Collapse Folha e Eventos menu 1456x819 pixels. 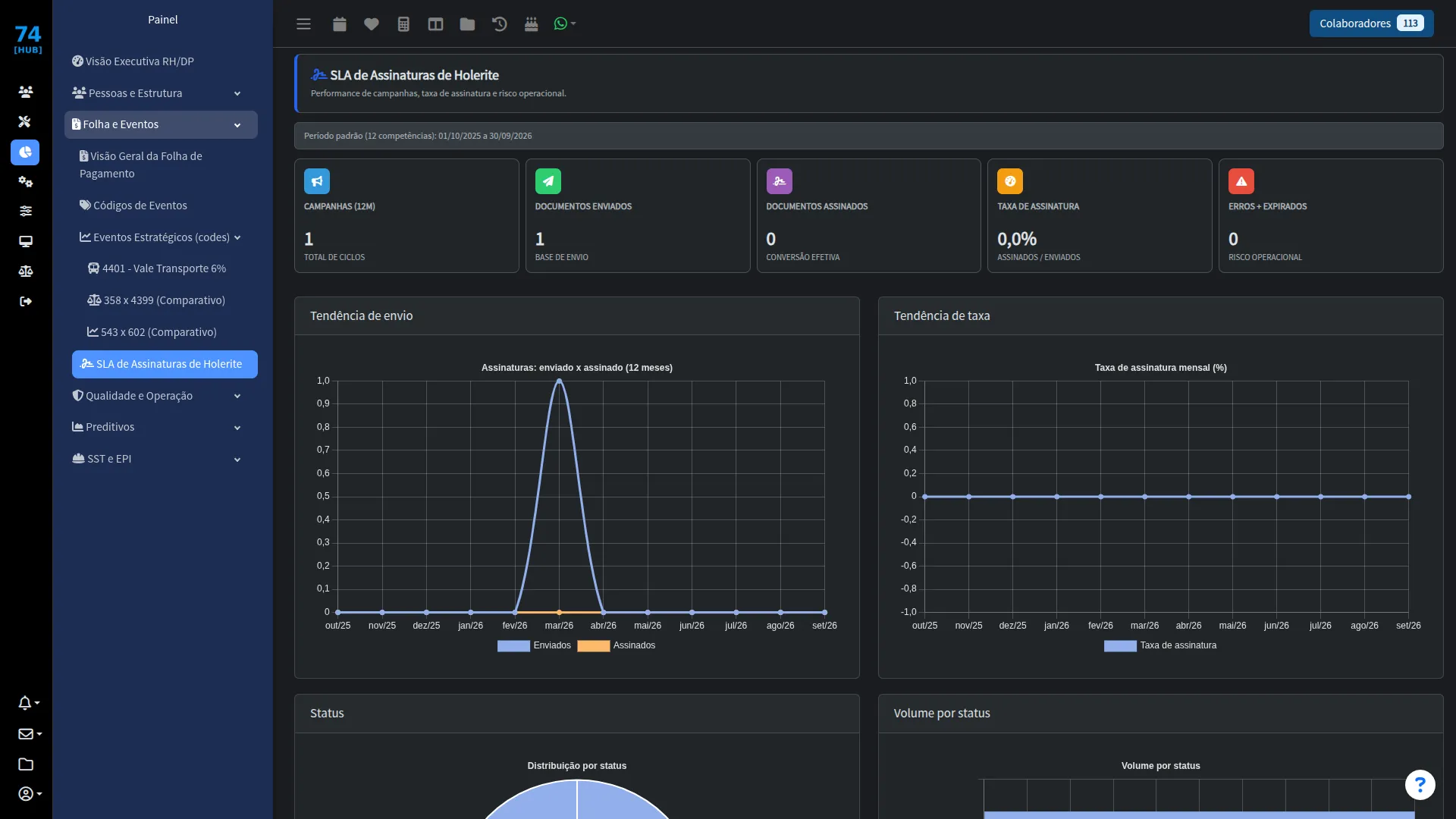(x=161, y=124)
